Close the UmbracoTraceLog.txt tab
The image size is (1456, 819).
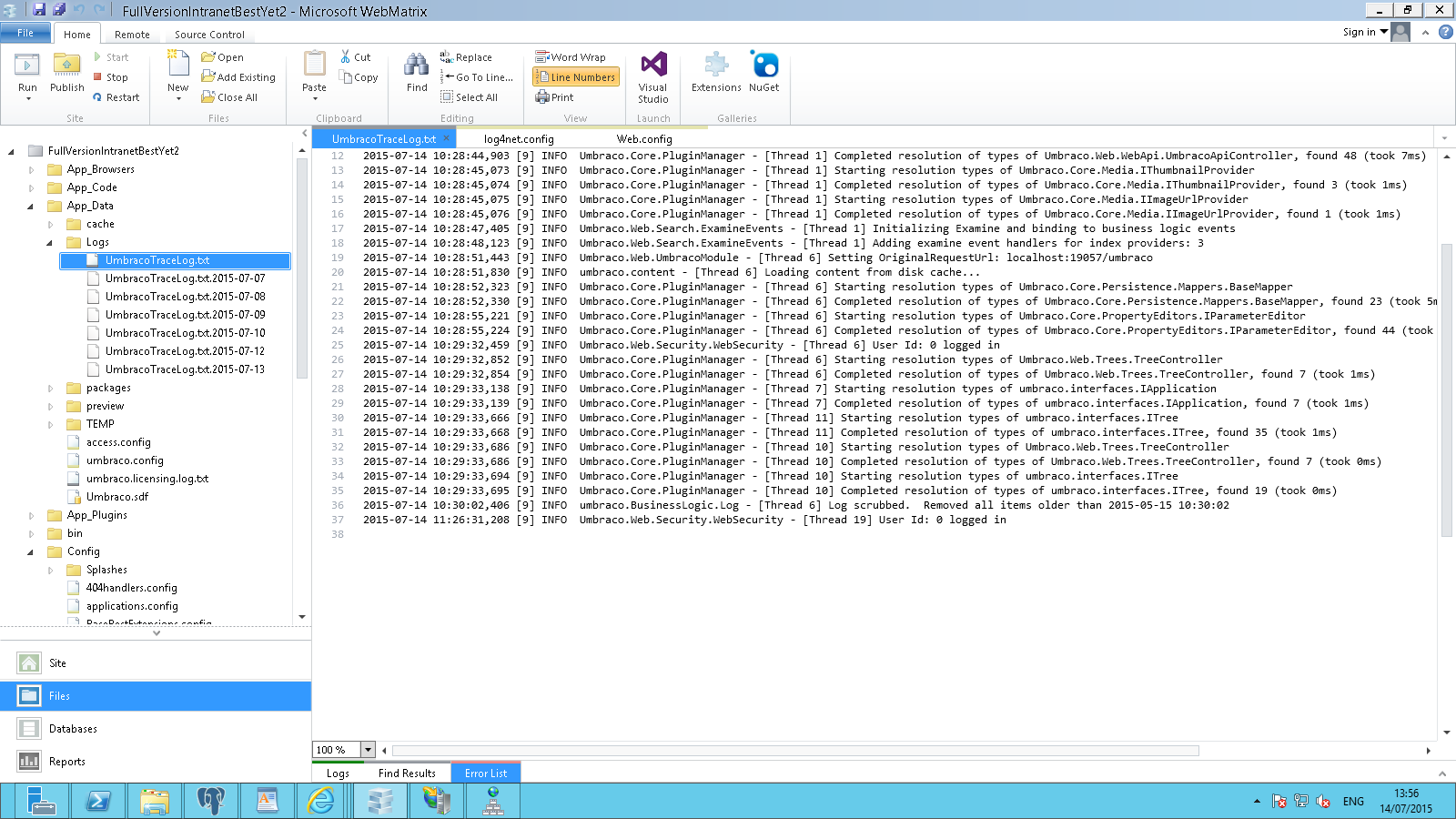[x=447, y=138]
